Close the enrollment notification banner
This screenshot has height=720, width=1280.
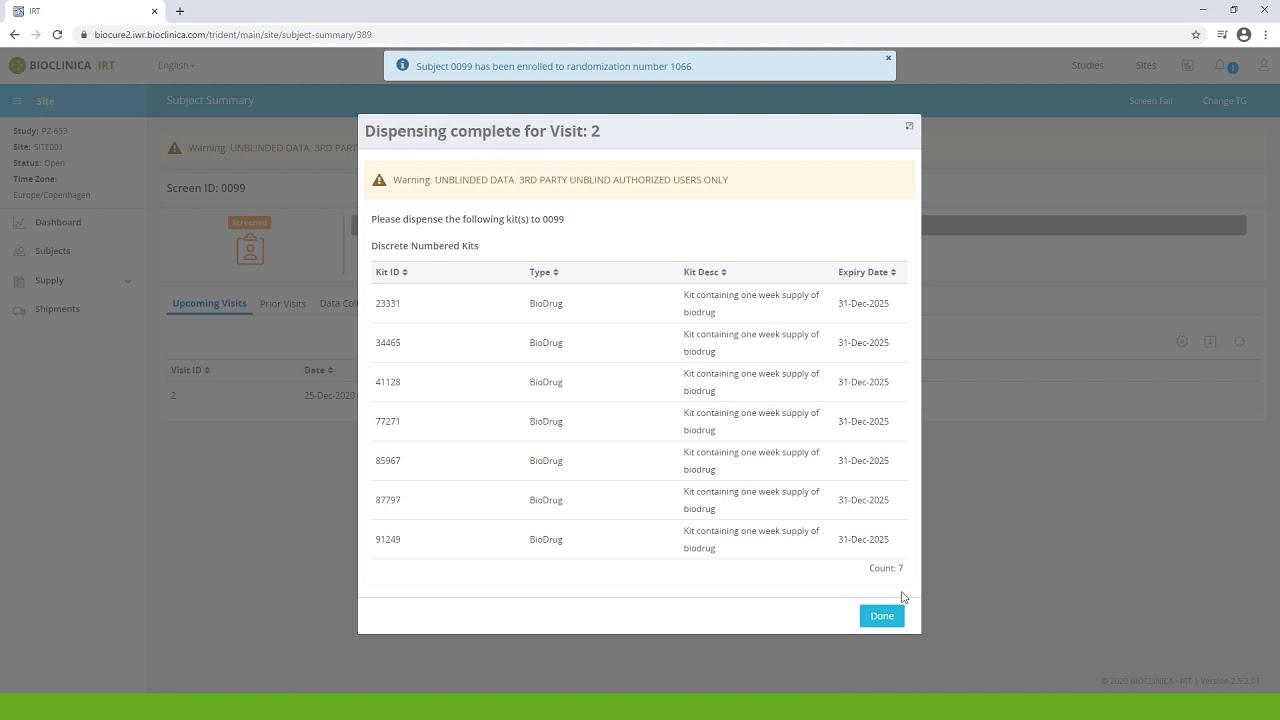(x=888, y=58)
